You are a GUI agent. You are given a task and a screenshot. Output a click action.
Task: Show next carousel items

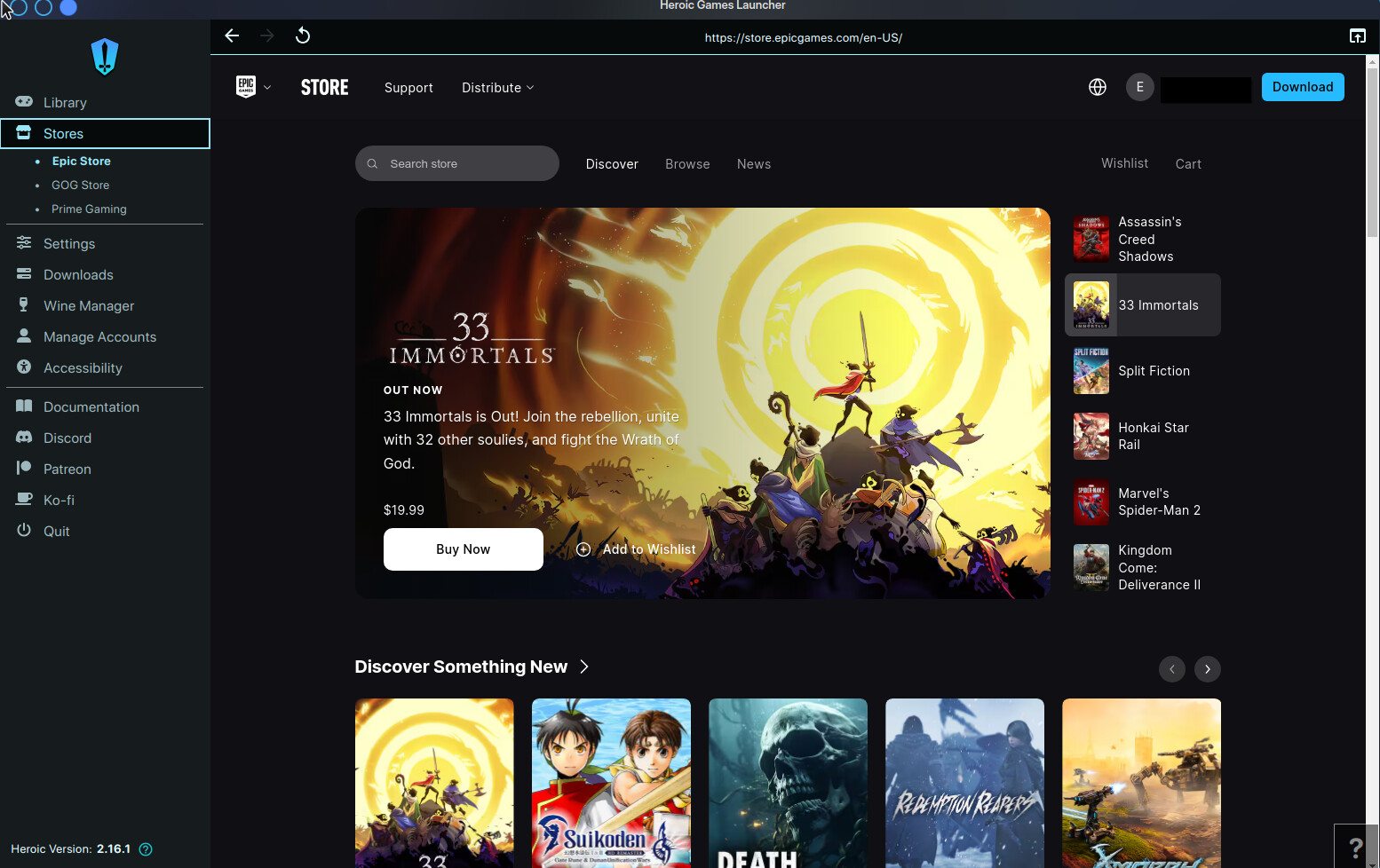tap(1208, 669)
